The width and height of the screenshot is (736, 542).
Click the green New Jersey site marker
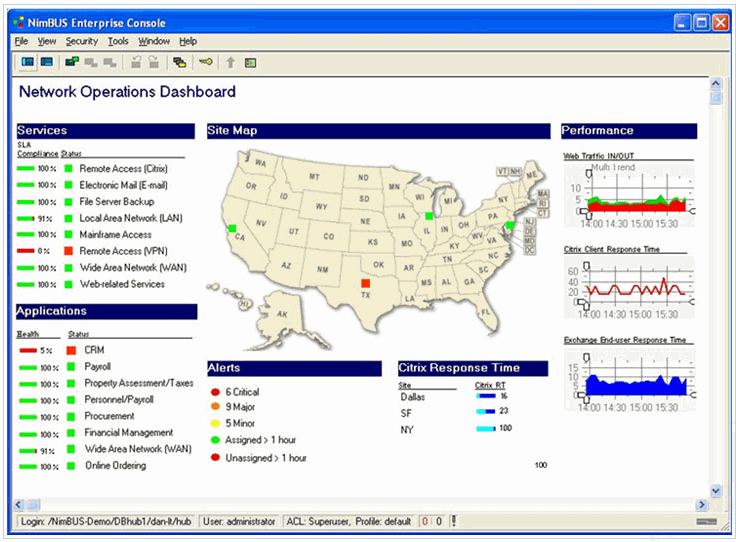[x=510, y=226]
